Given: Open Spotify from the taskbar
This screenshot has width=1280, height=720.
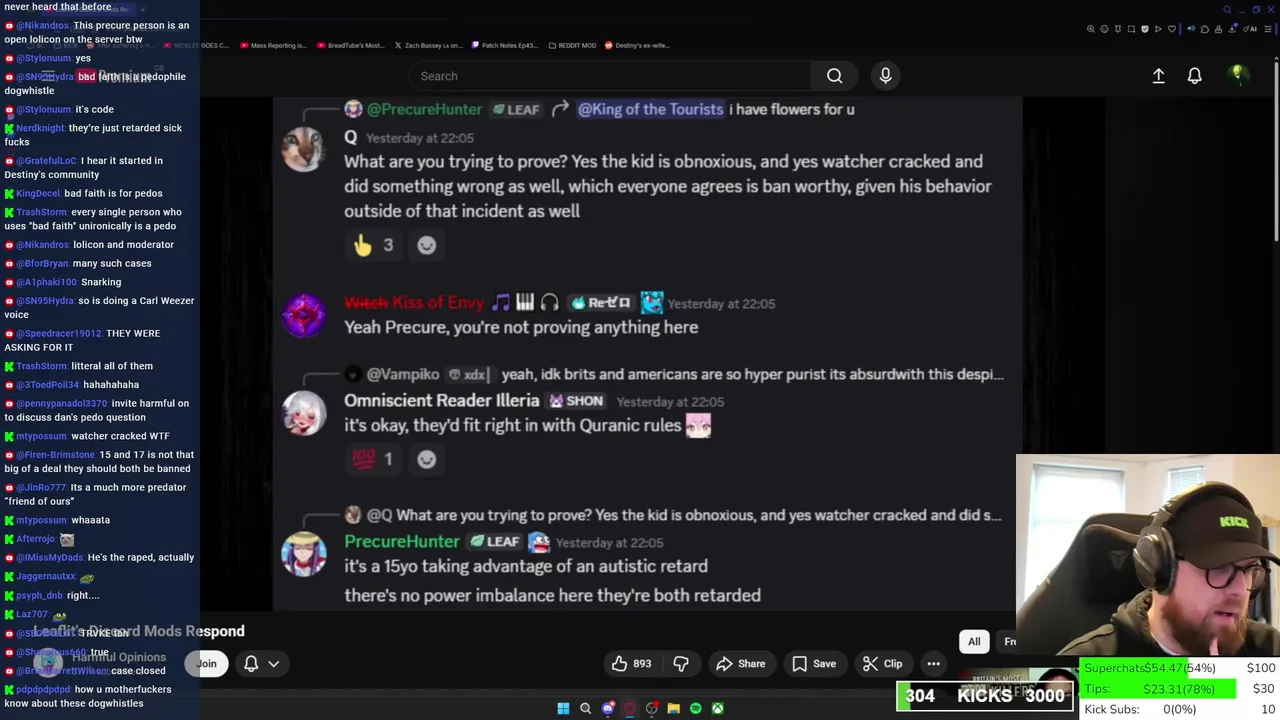Looking at the screenshot, I should pos(696,709).
